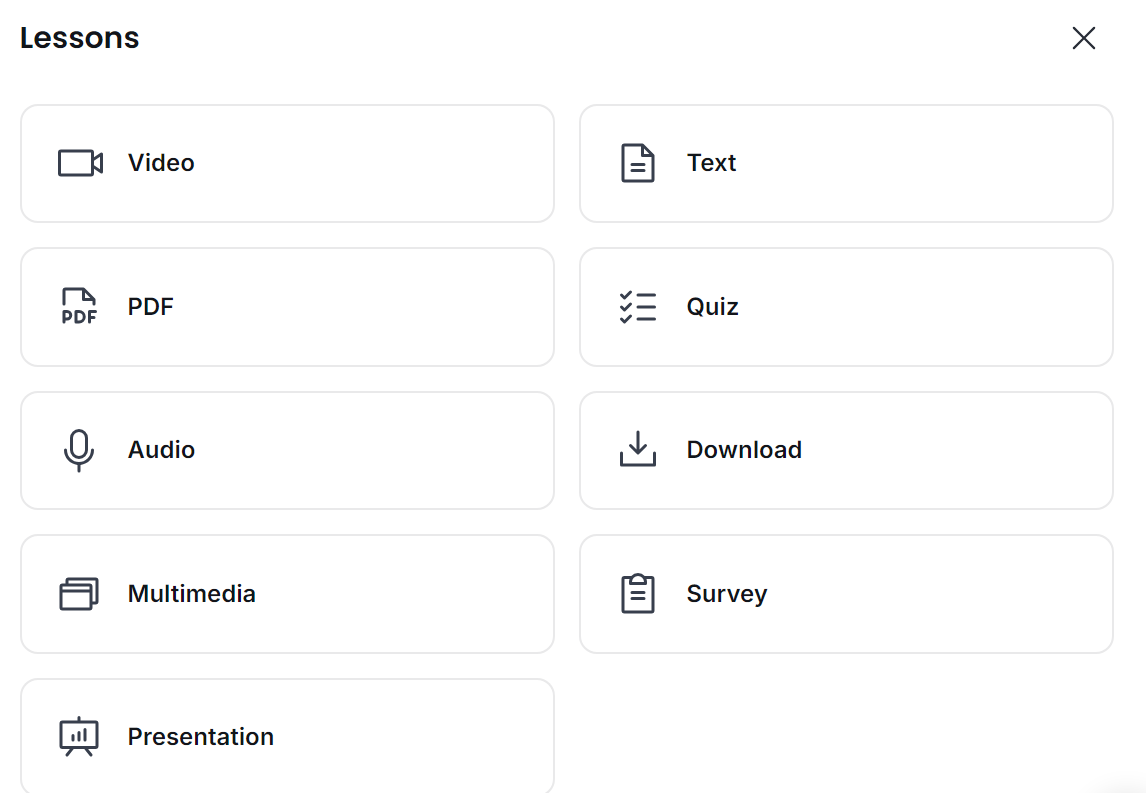This screenshot has height=793, width=1146.
Task: Select the Audio microphone icon
Action: click(x=78, y=449)
